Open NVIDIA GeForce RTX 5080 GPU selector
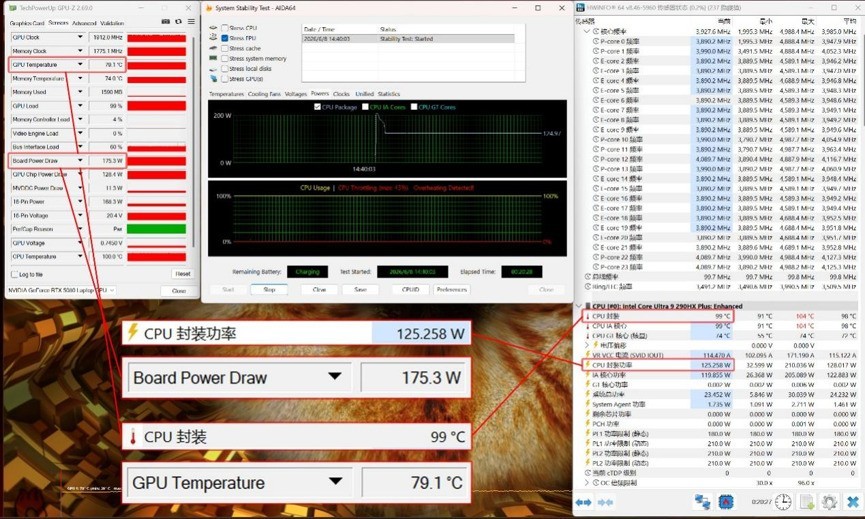The height and width of the screenshot is (519, 865). (61, 290)
